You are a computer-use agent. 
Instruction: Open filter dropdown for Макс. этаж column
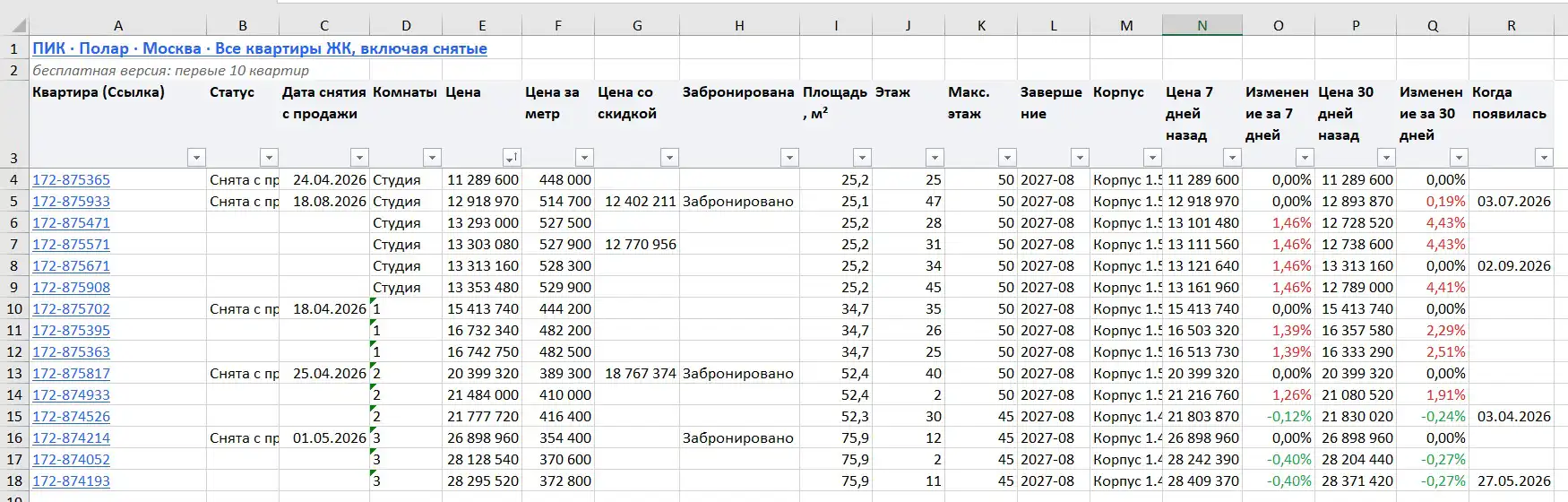pos(1007,158)
